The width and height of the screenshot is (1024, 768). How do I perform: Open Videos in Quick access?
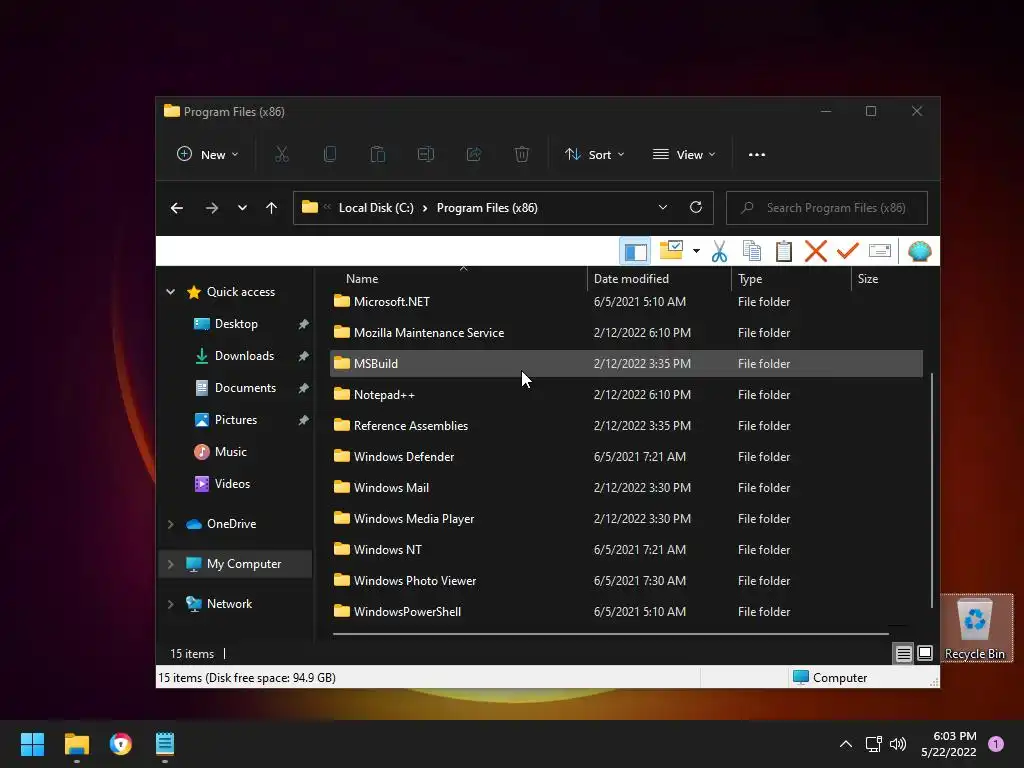click(232, 484)
